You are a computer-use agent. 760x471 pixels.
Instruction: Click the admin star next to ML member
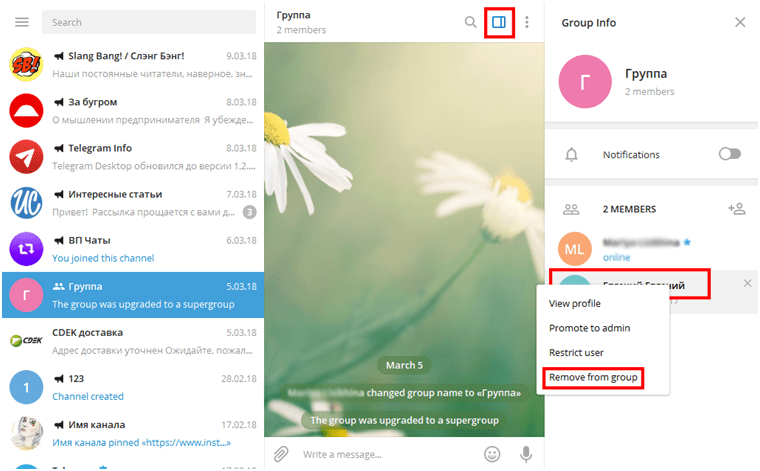point(687,242)
